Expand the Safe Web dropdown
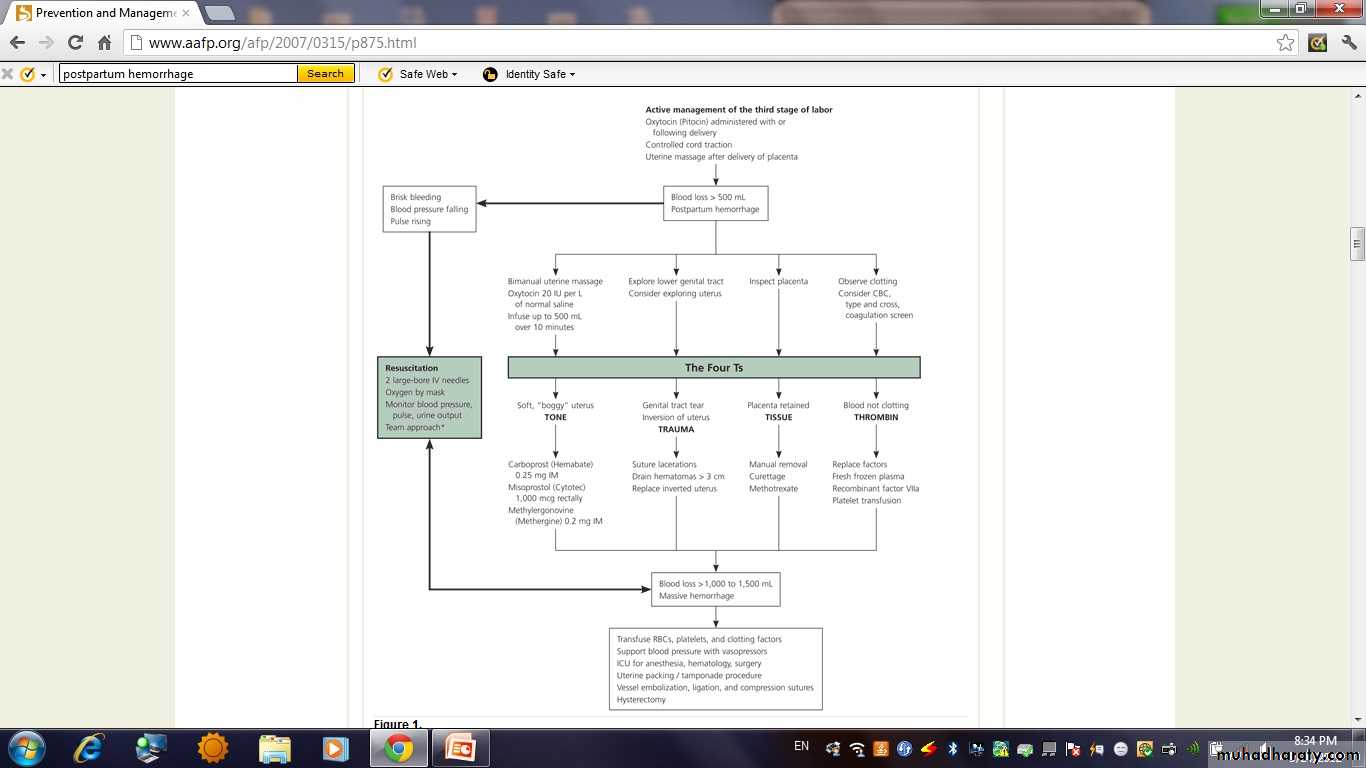1366x768 pixels. (x=454, y=75)
